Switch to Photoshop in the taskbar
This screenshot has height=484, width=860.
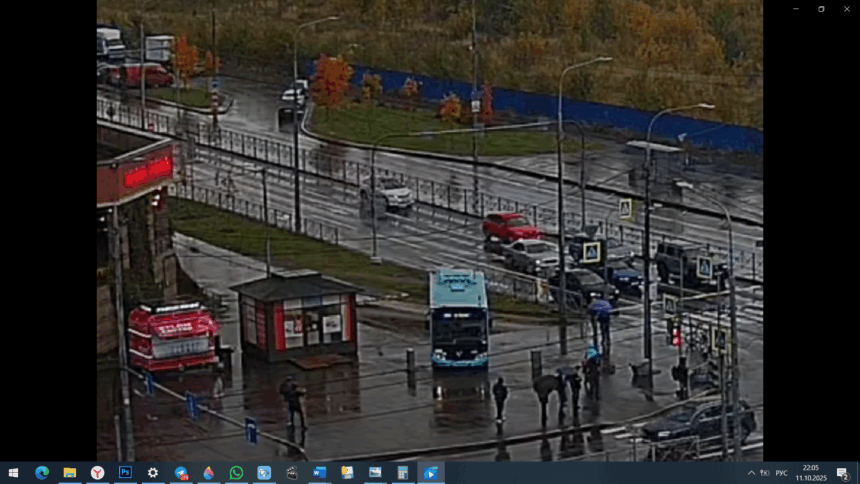tap(125, 473)
